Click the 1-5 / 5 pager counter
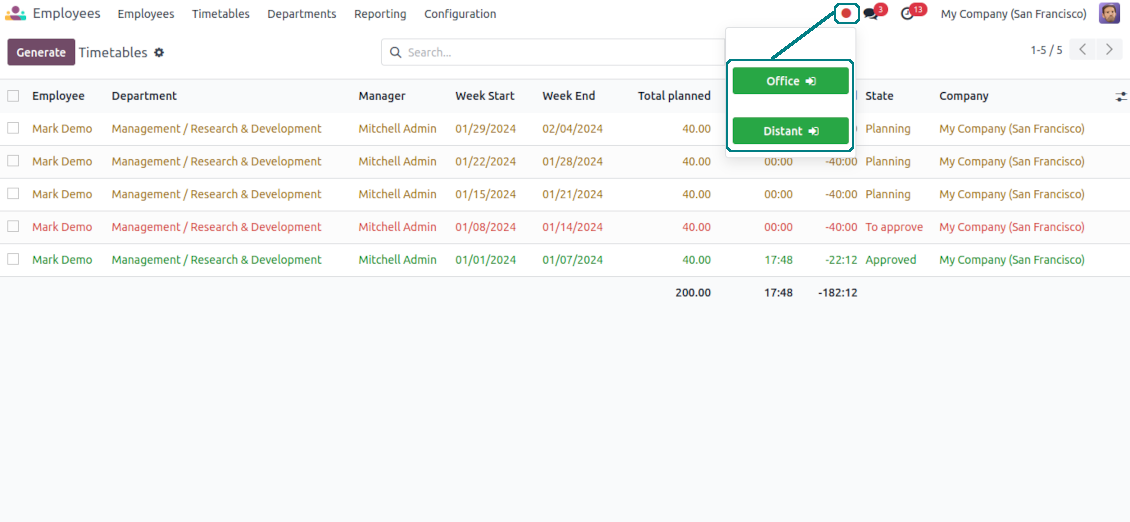The width and height of the screenshot is (1130, 522). (x=1046, y=50)
